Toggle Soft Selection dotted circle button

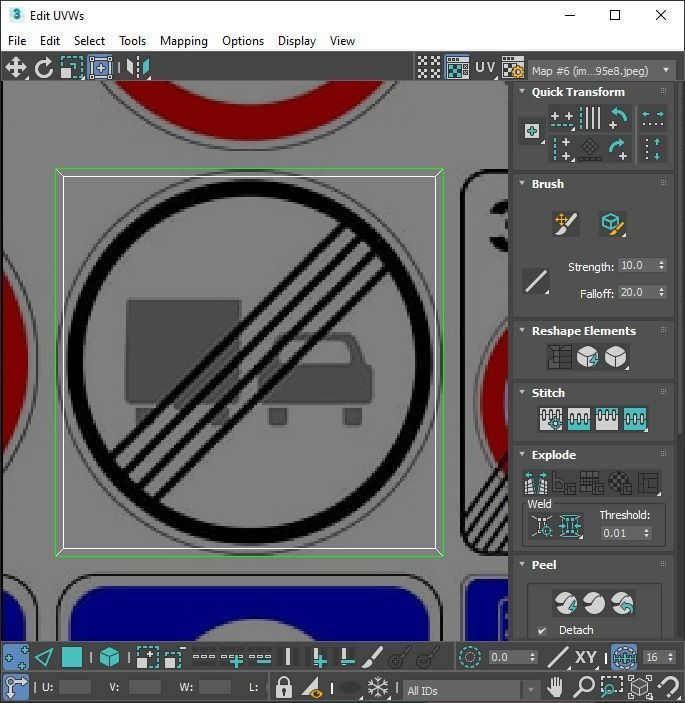[x=469, y=657]
